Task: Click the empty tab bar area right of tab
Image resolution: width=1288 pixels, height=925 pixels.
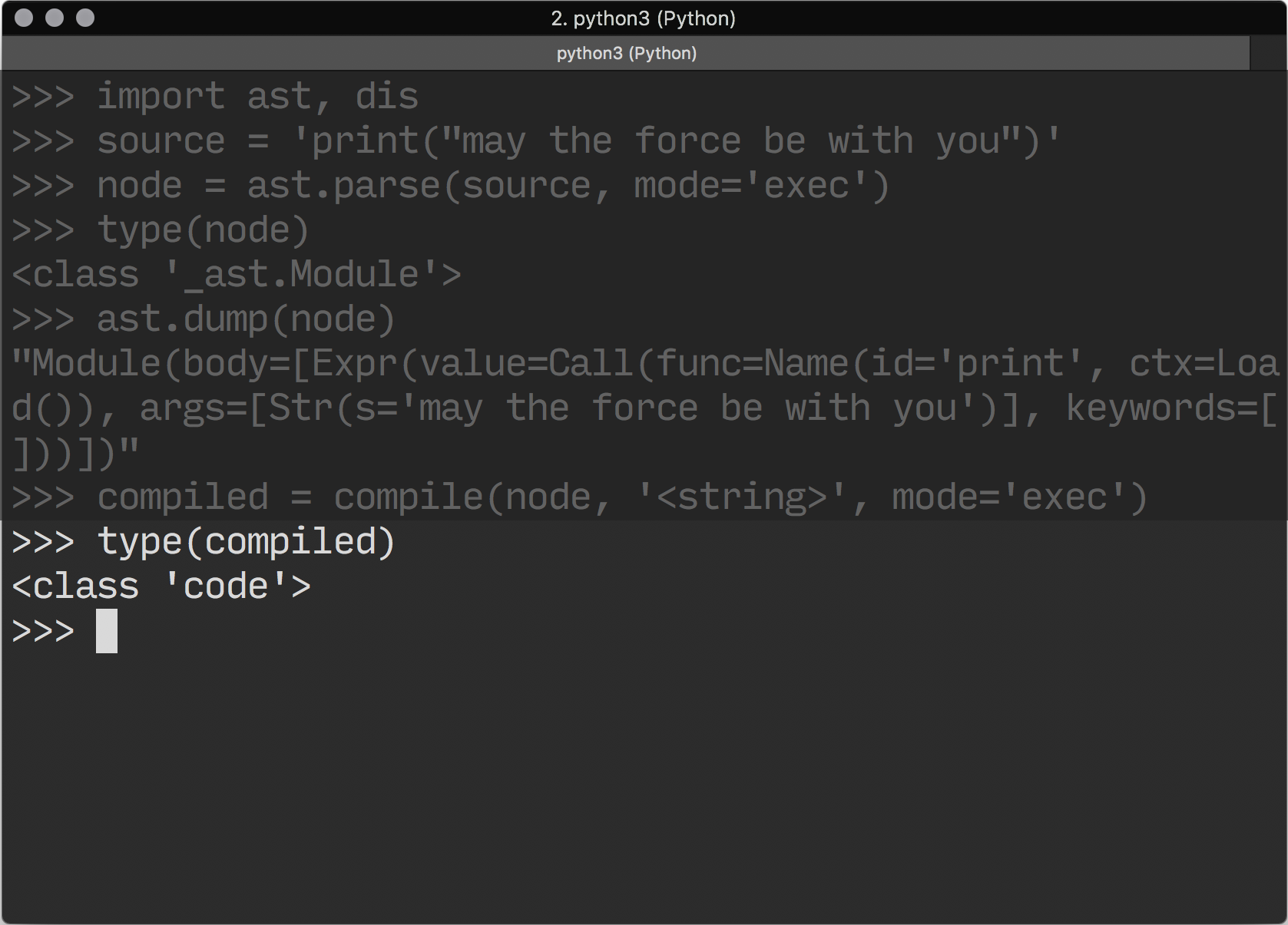Action: (x=1268, y=53)
